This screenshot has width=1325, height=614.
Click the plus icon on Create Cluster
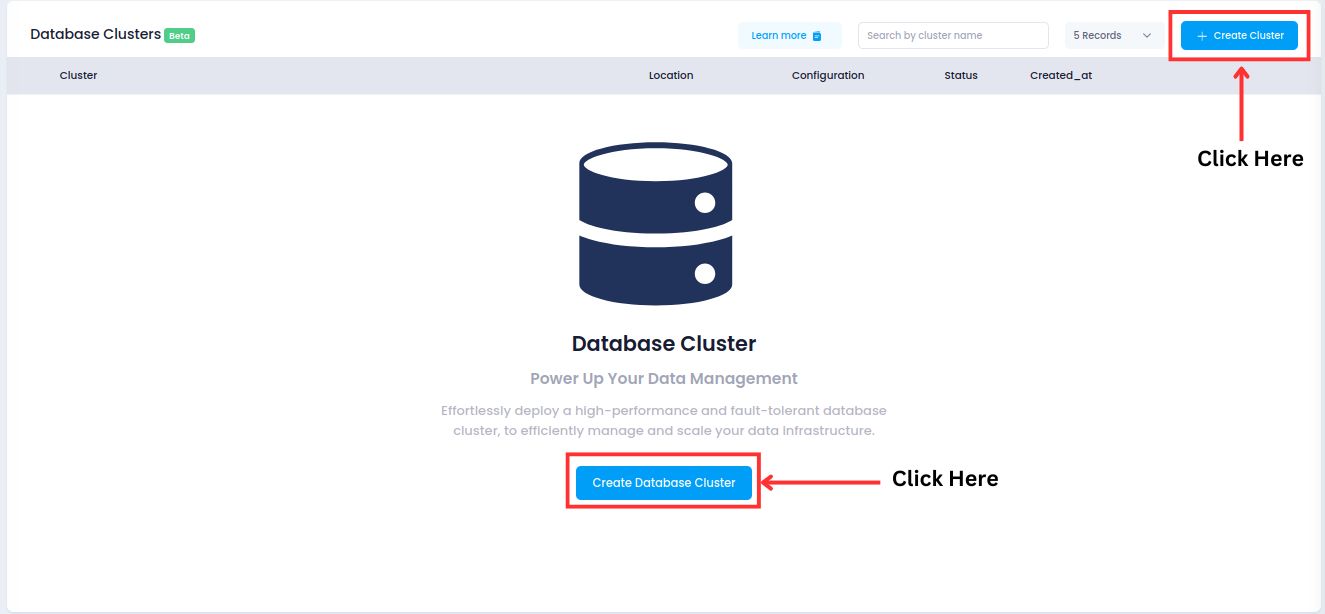pos(1202,36)
